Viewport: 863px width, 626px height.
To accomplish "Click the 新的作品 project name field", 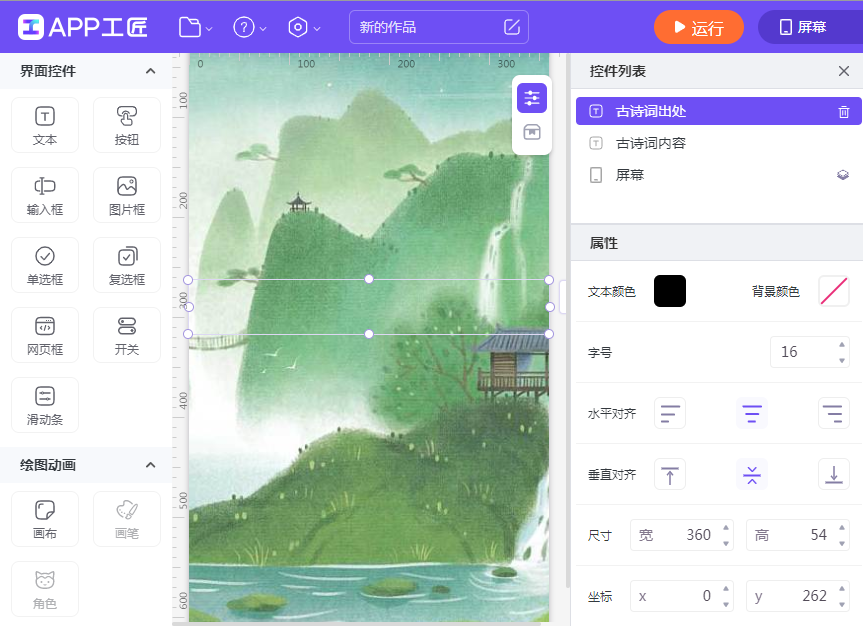I will click(x=439, y=27).
